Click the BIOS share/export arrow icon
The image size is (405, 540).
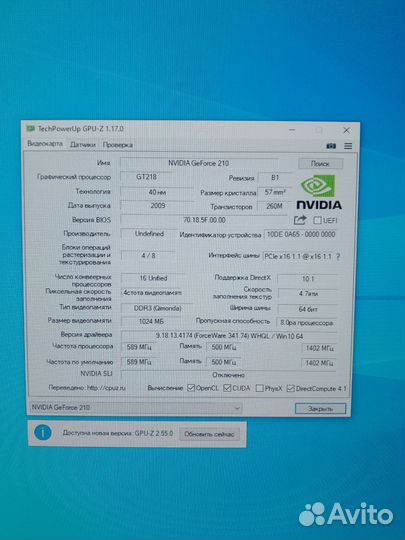300,220
